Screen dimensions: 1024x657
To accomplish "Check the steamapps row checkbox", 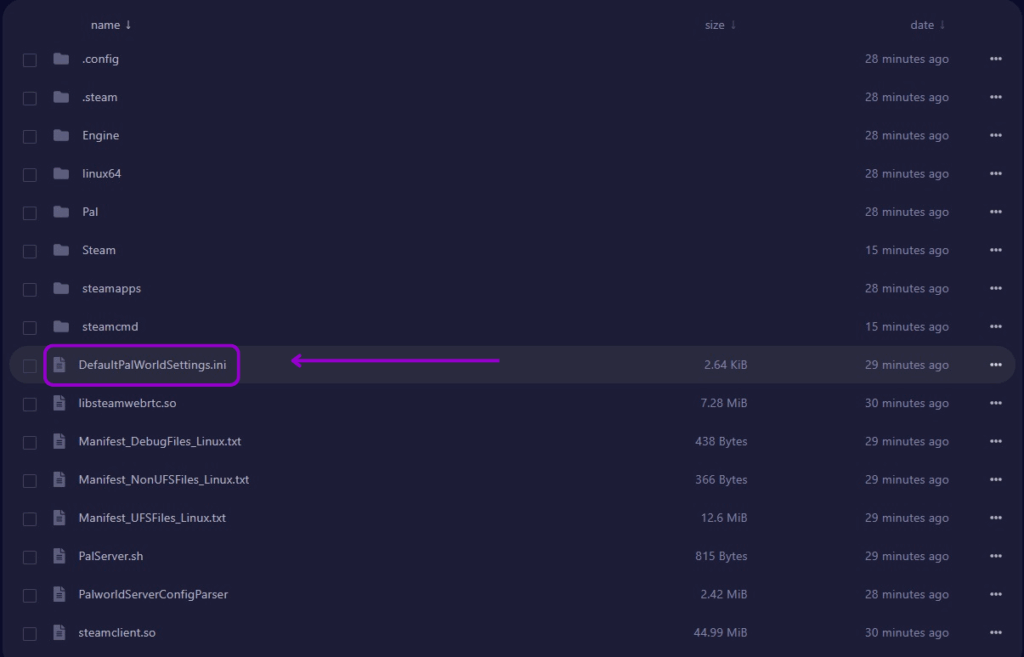I will click(29, 289).
